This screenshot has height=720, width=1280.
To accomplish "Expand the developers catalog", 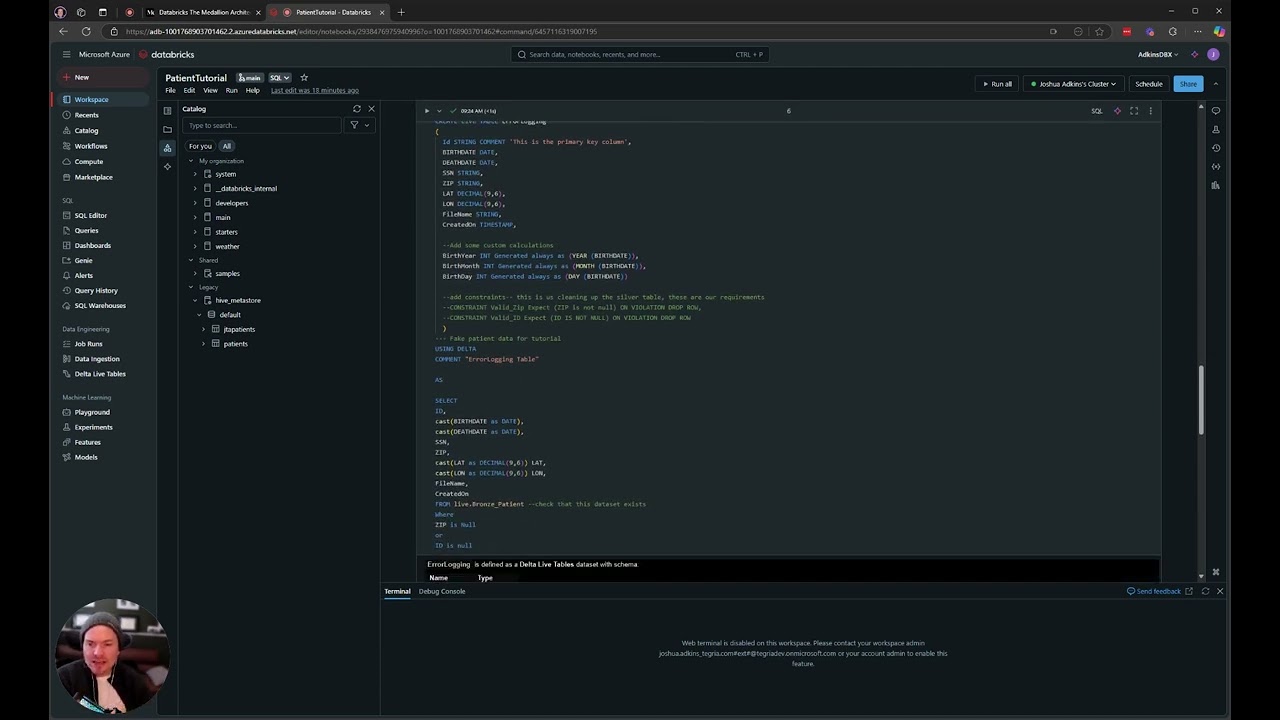I will pos(195,203).
